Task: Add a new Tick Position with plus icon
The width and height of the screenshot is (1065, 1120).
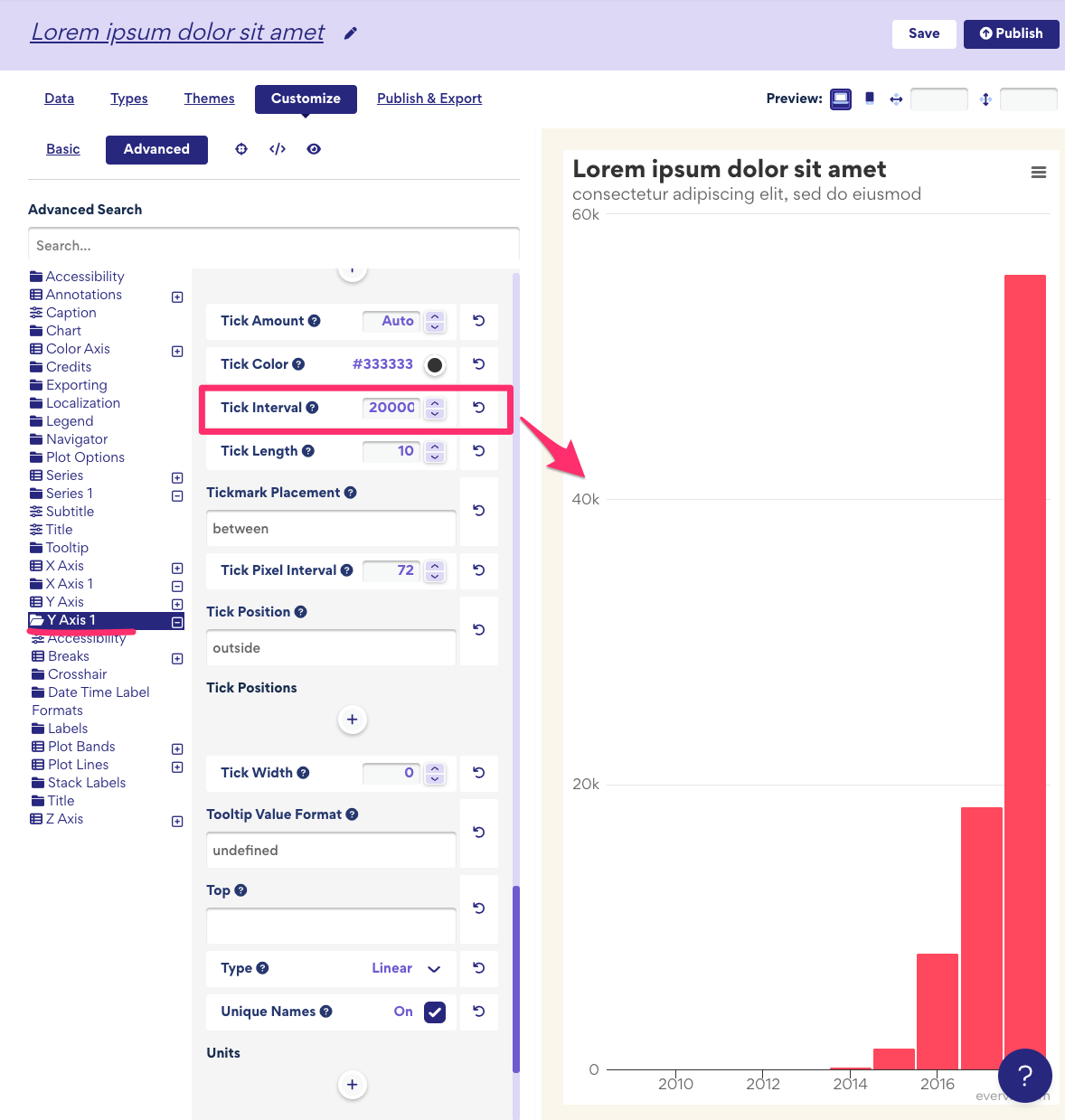Action: click(352, 720)
